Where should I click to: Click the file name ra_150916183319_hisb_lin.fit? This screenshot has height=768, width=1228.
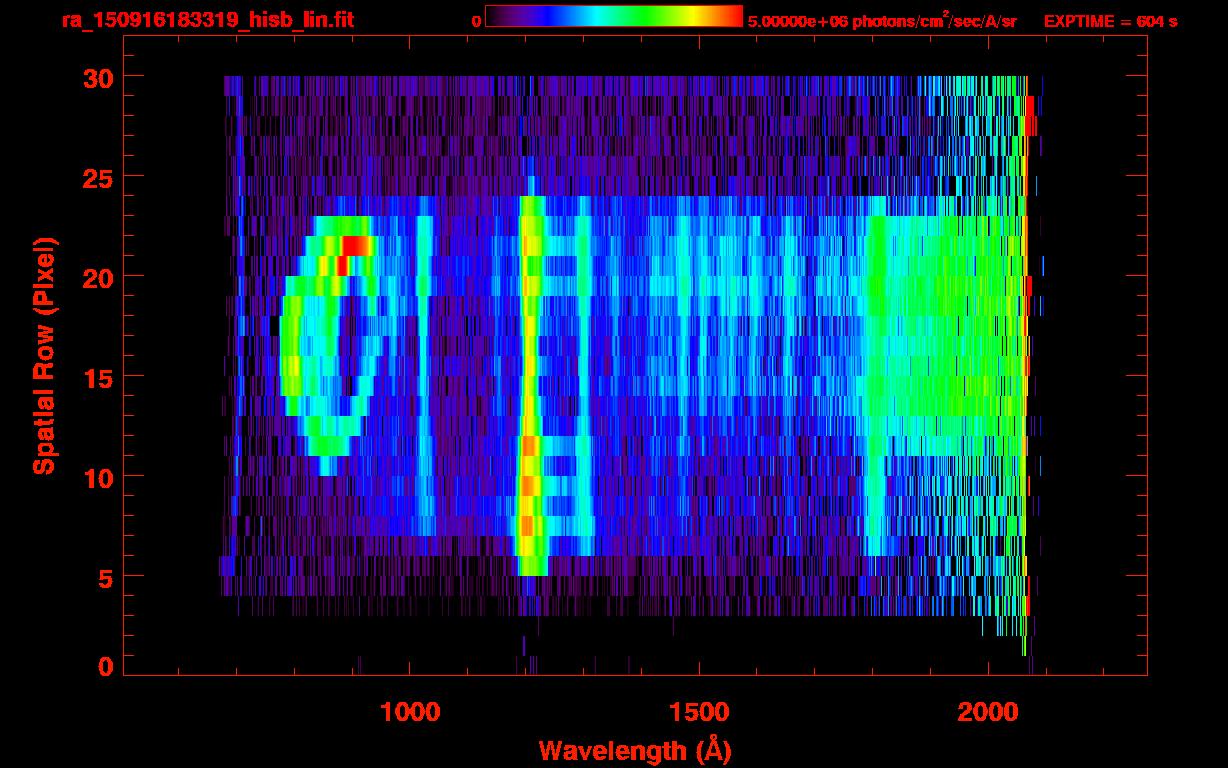pyautogui.click(x=207, y=20)
